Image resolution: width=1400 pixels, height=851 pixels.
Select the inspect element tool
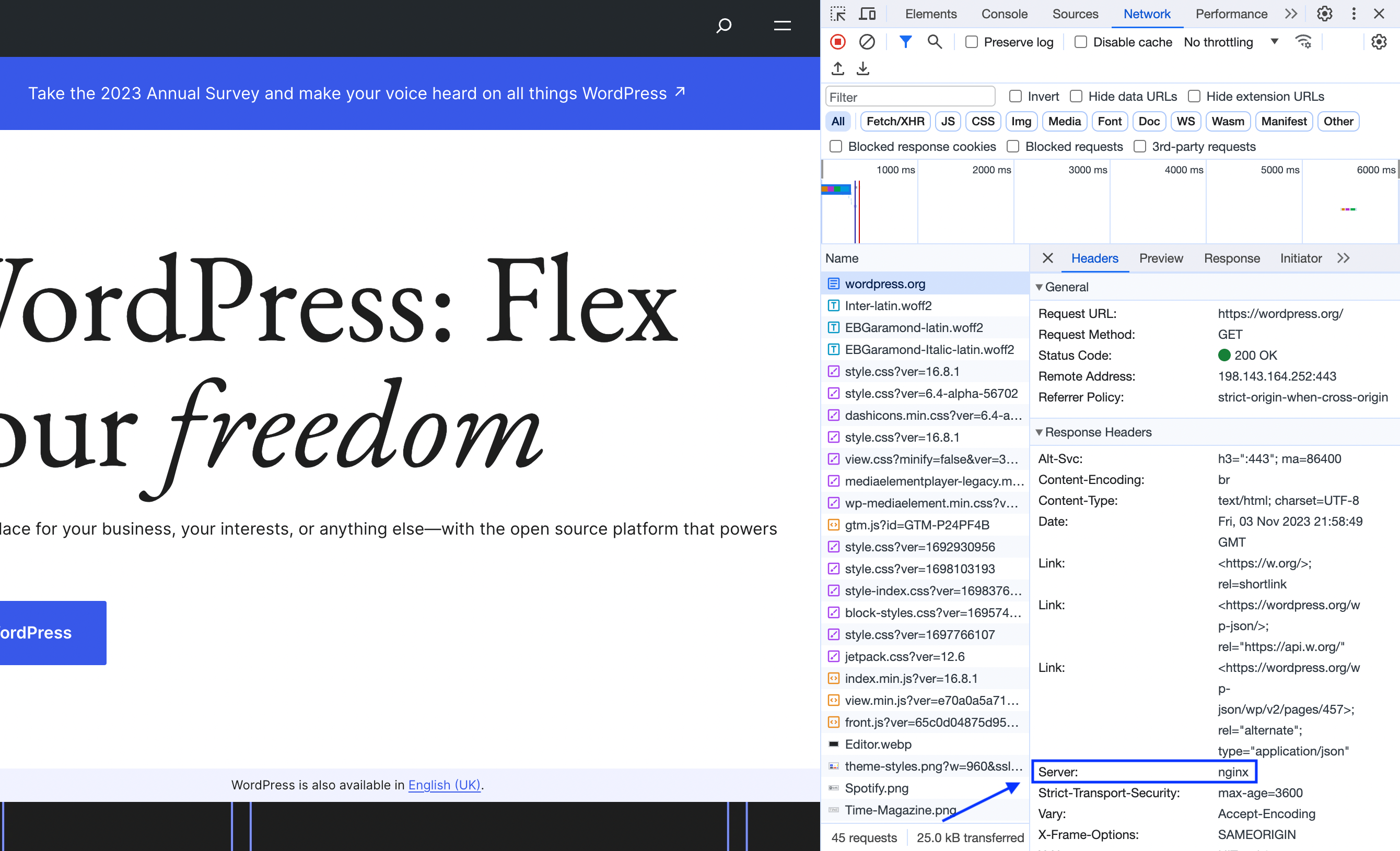pyautogui.click(x=837, y=13)
